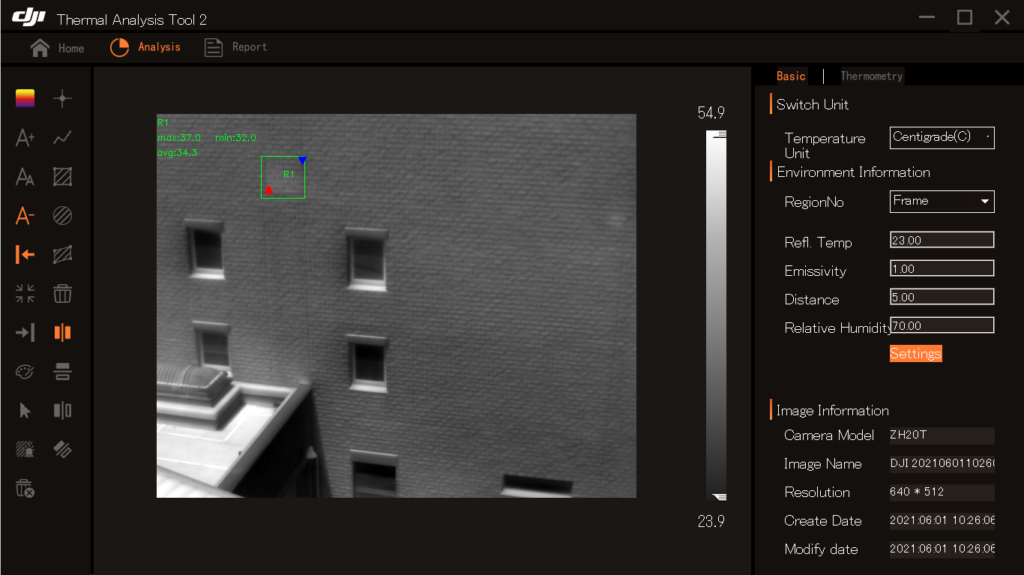The height and width of the screenshot is (575, 1024).
Task: Open the Temperature Unit dropdown
Action: point(942,138)
